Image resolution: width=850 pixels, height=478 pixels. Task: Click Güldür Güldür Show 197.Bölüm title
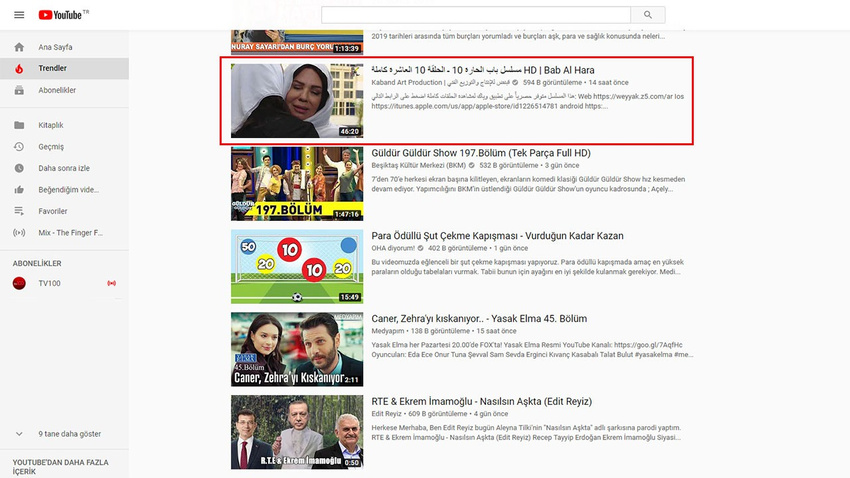(481, 153)
